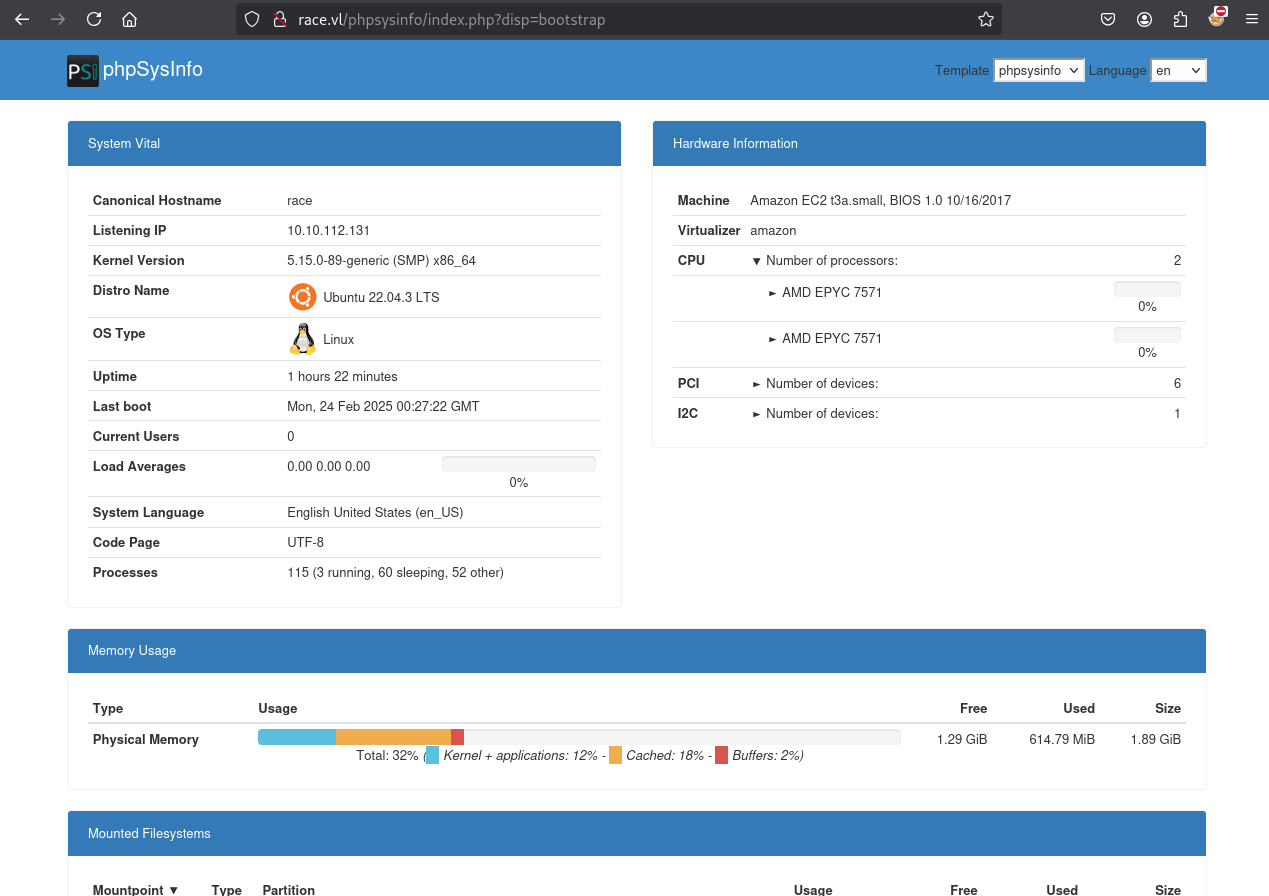This screenshot has height=896, width=1269.
Task: Click the Ubuntu distro logo
Action: [302, 297]
